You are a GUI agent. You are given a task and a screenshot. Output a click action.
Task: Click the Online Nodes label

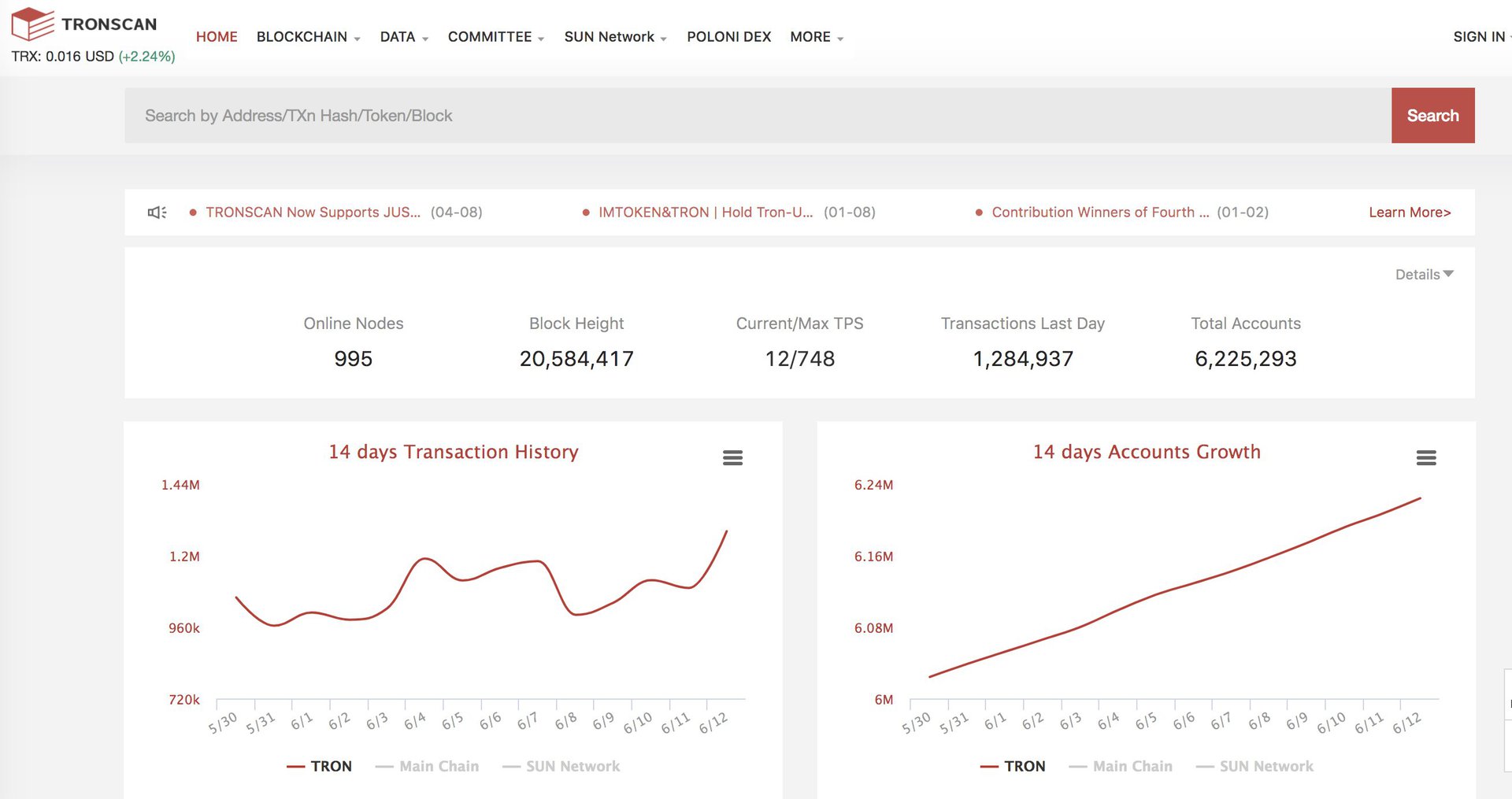pyautogui.click(x=353, y=324)
